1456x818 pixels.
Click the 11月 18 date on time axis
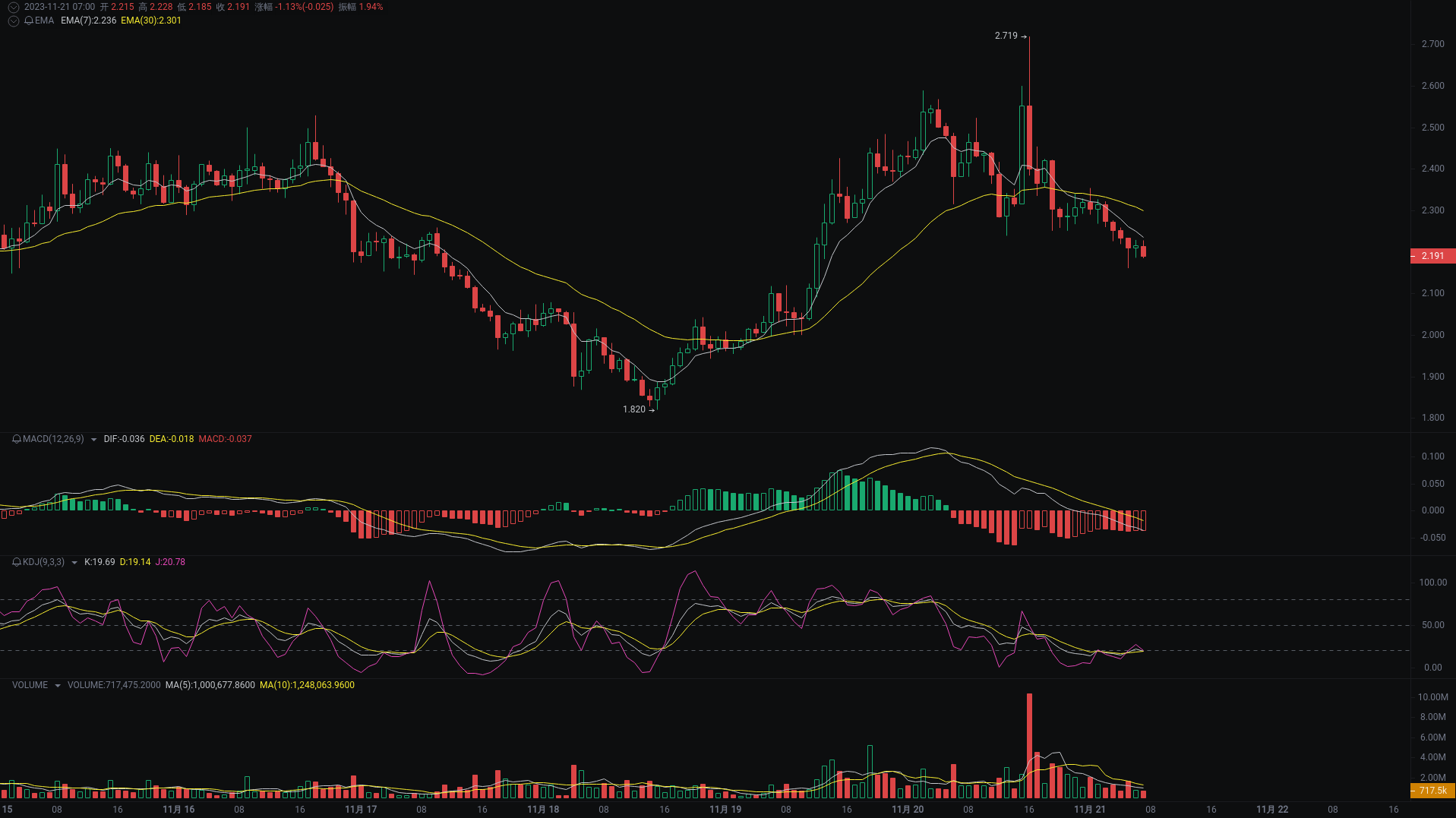pos(543,810)
